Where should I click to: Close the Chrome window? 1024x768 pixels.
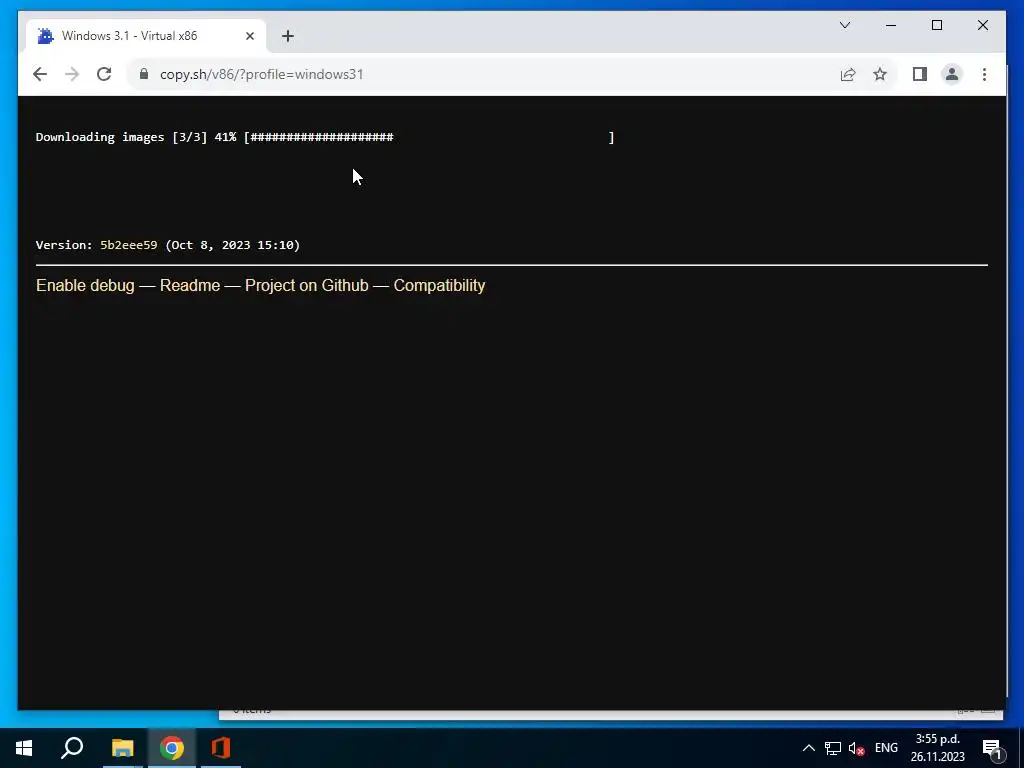[983, 25]
